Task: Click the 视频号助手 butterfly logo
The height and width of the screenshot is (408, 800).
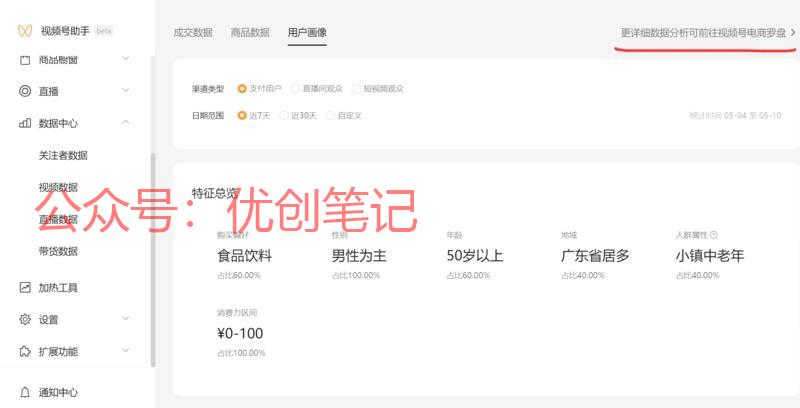Action: [24, 31]
